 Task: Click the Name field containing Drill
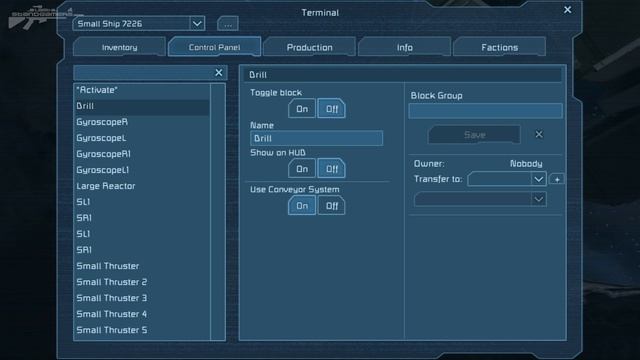click(x=316, y=138)
